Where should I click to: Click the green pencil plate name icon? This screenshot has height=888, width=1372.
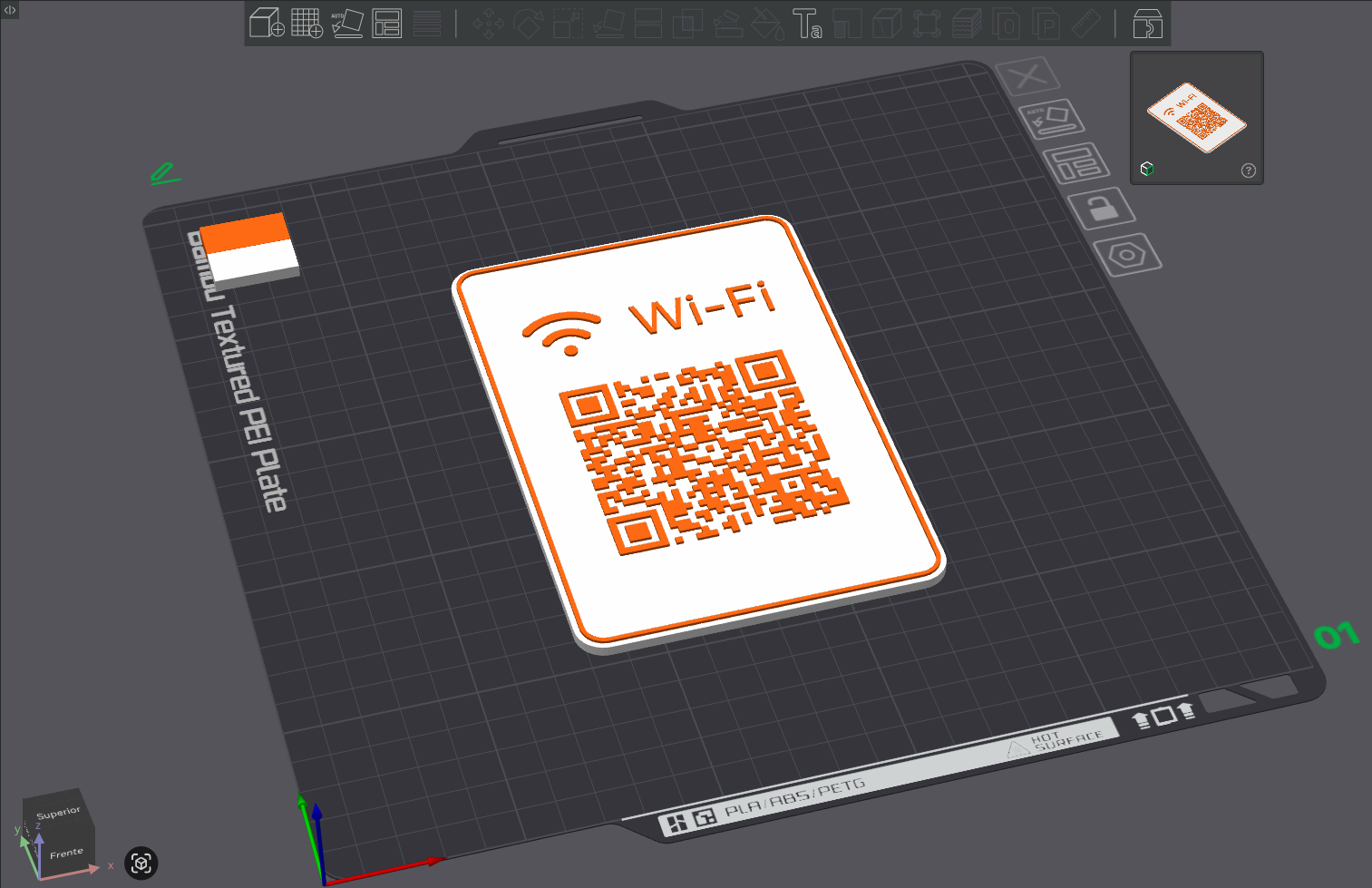164,173
